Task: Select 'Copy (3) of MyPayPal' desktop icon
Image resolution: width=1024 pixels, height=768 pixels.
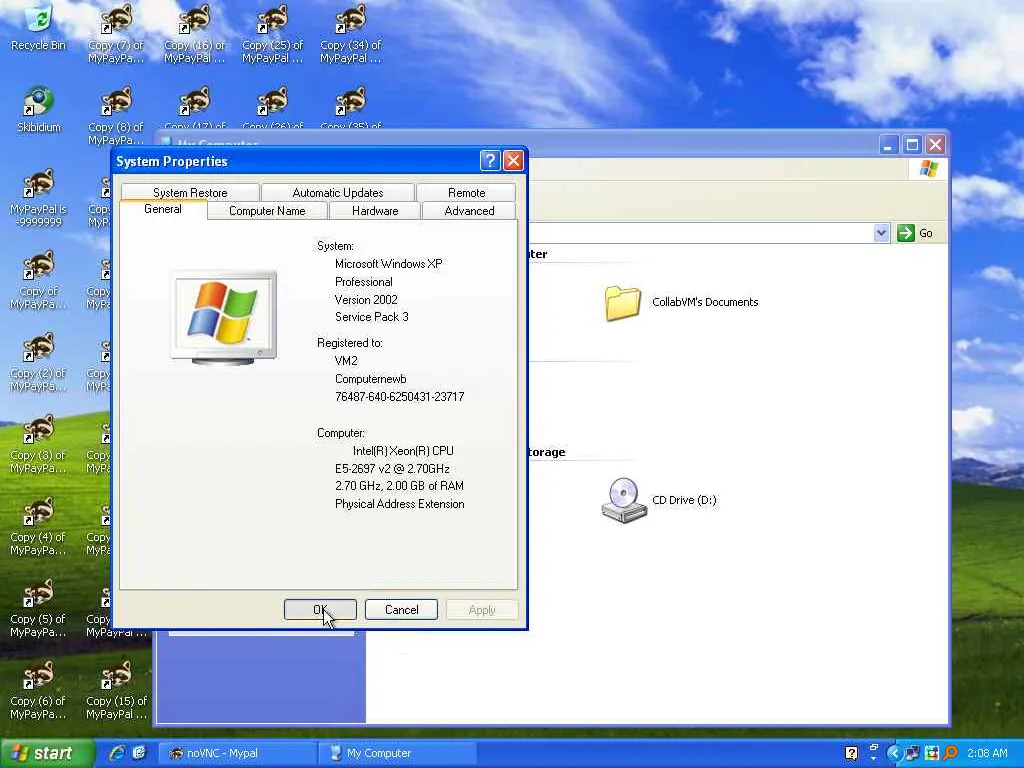Action: 39,444
